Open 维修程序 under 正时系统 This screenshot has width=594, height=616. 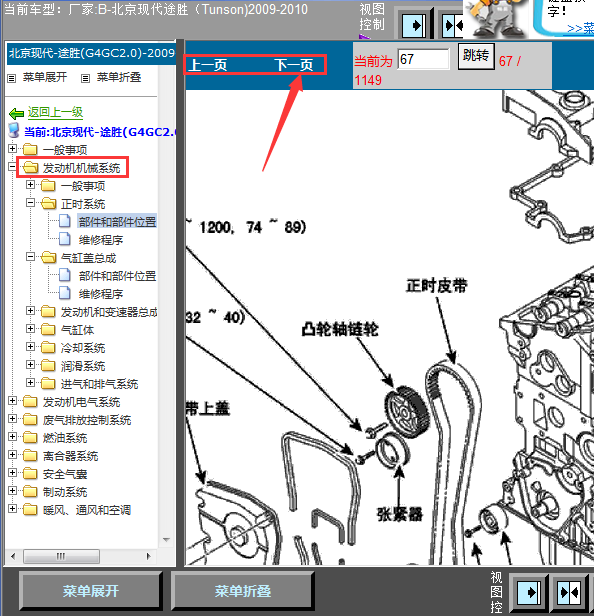click(x=101, y=240)
